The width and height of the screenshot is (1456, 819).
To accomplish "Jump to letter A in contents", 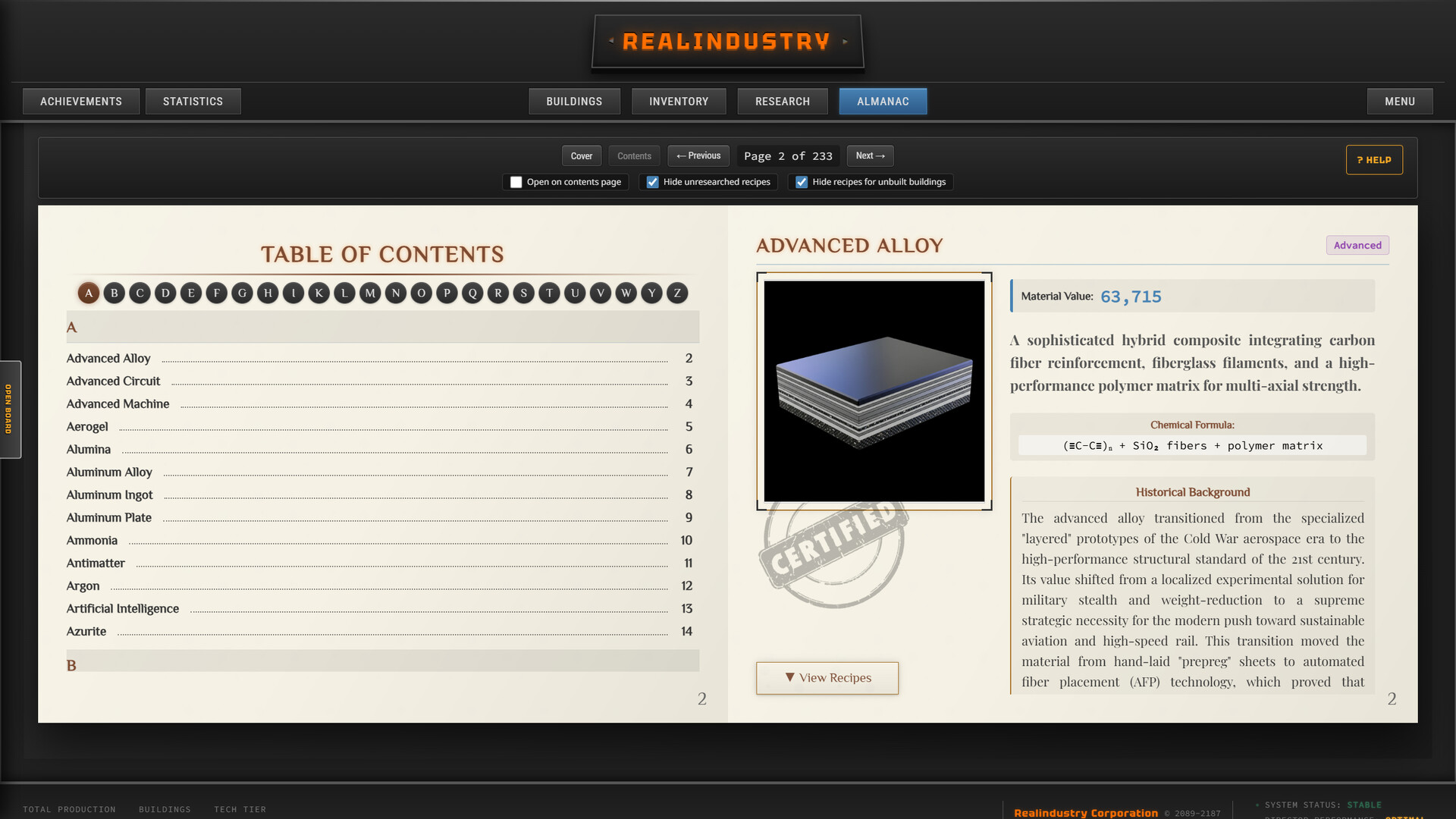I will click(x=89, y=293).
